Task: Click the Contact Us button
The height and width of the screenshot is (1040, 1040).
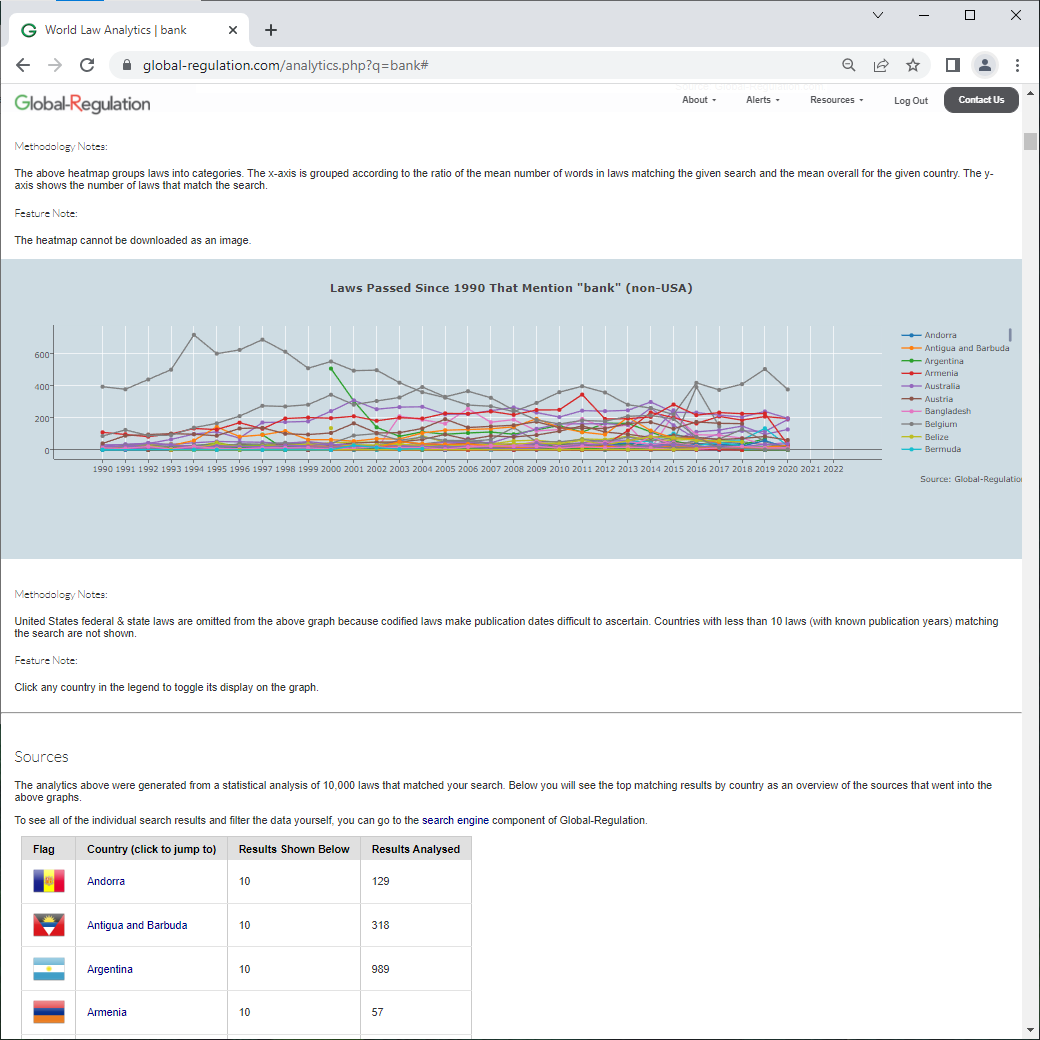Action: pyautogui.click(x=981, y=100)
